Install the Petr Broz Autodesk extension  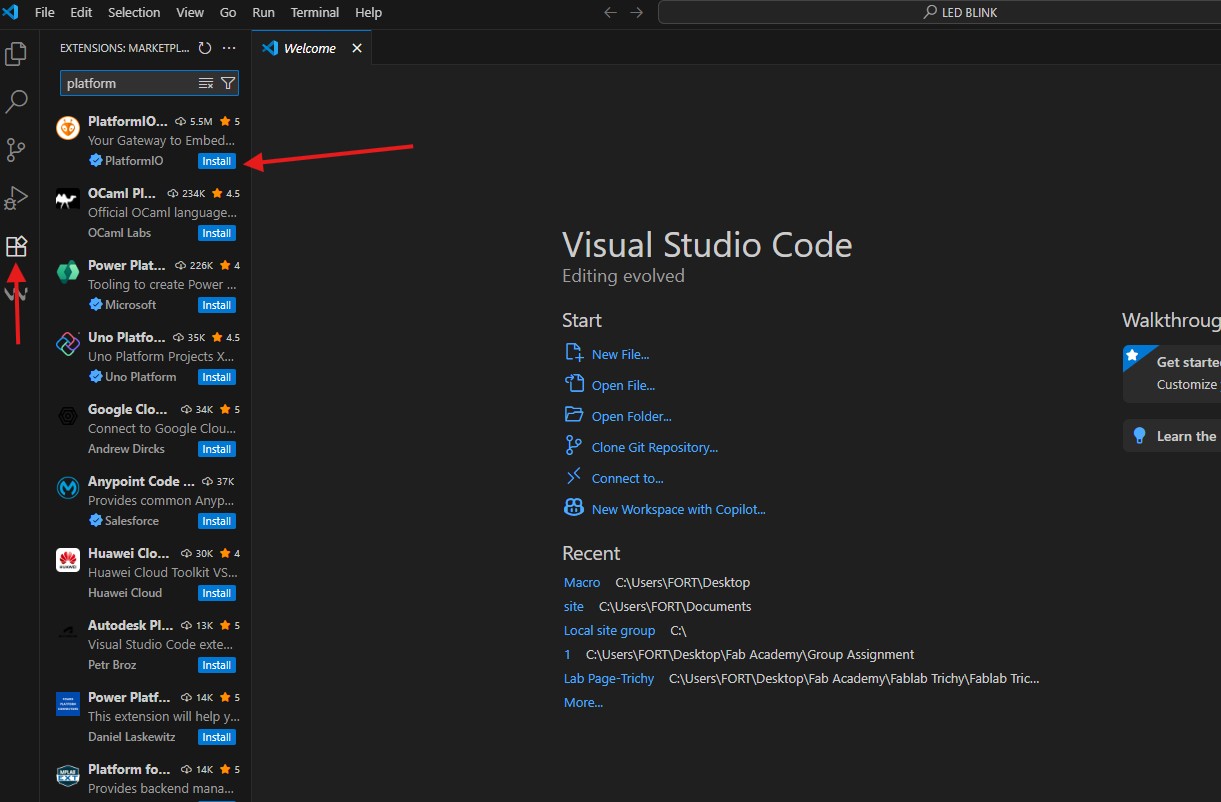(x=217, y=665)
